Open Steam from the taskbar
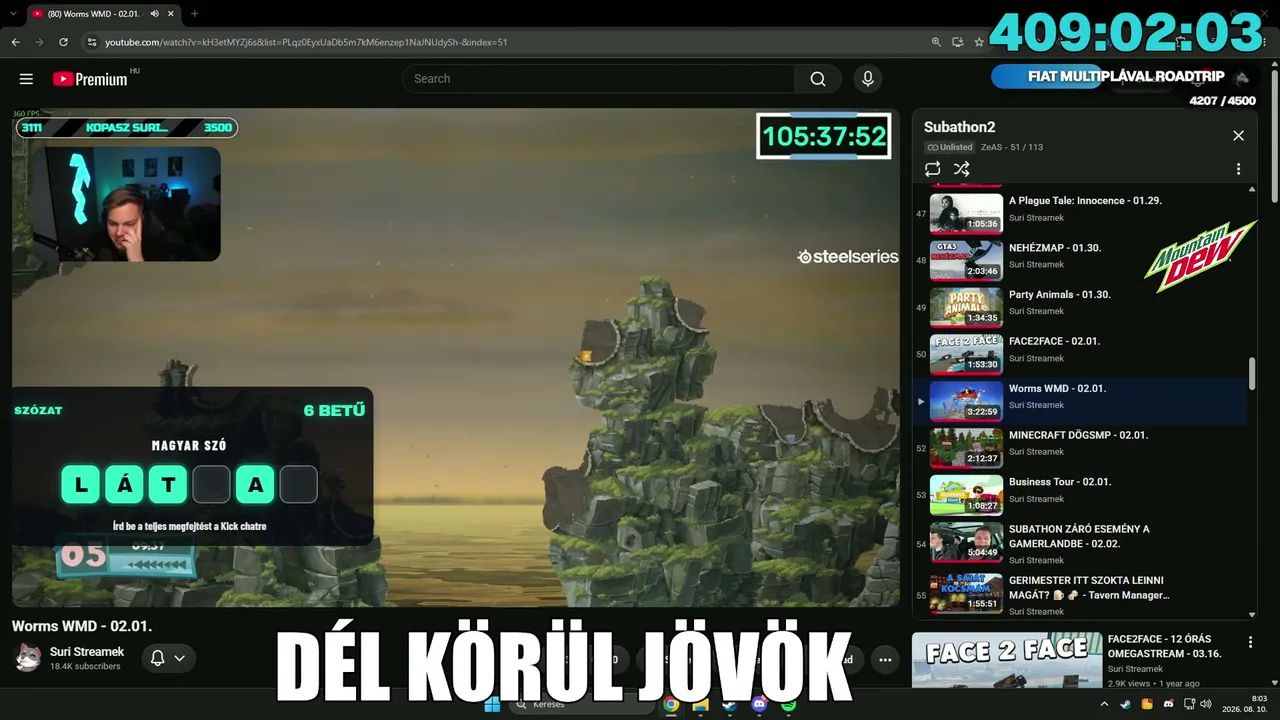 pos(730,705)
